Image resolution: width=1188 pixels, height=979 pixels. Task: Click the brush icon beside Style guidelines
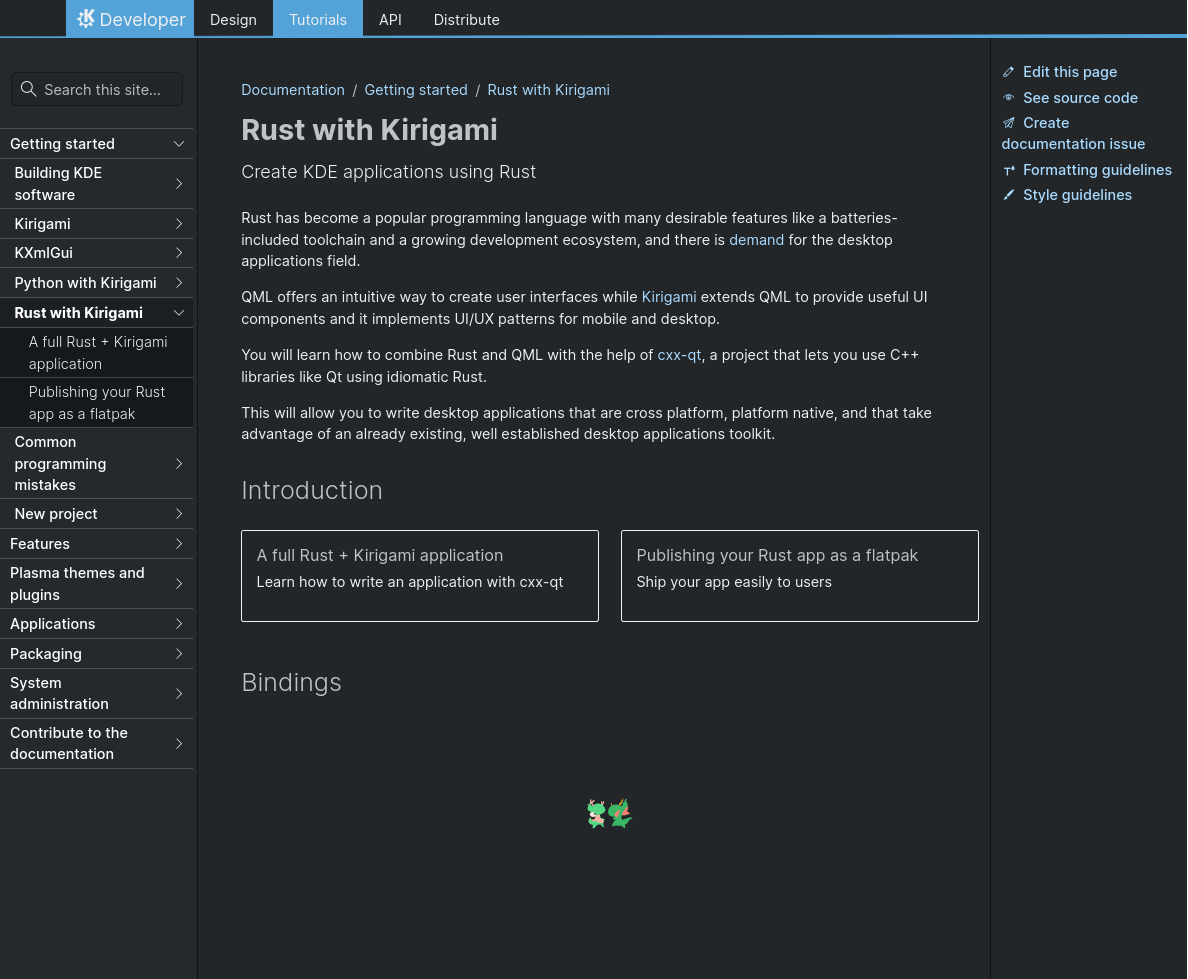pyautogui.click(x=1009, y=195)
